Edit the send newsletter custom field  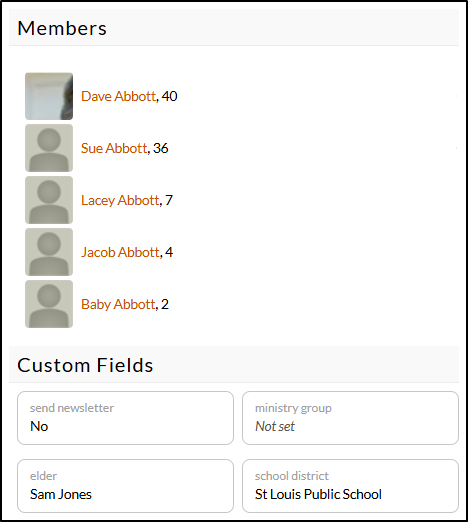click(125, 418)
